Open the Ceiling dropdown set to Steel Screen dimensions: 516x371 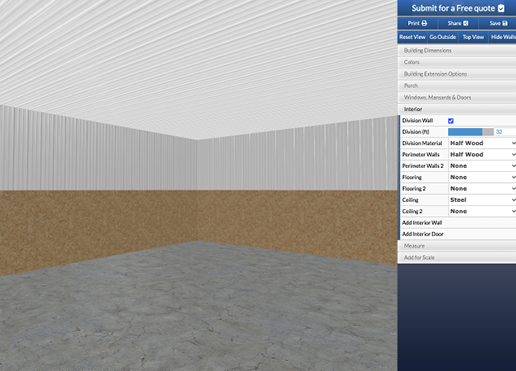coord(482,200)
